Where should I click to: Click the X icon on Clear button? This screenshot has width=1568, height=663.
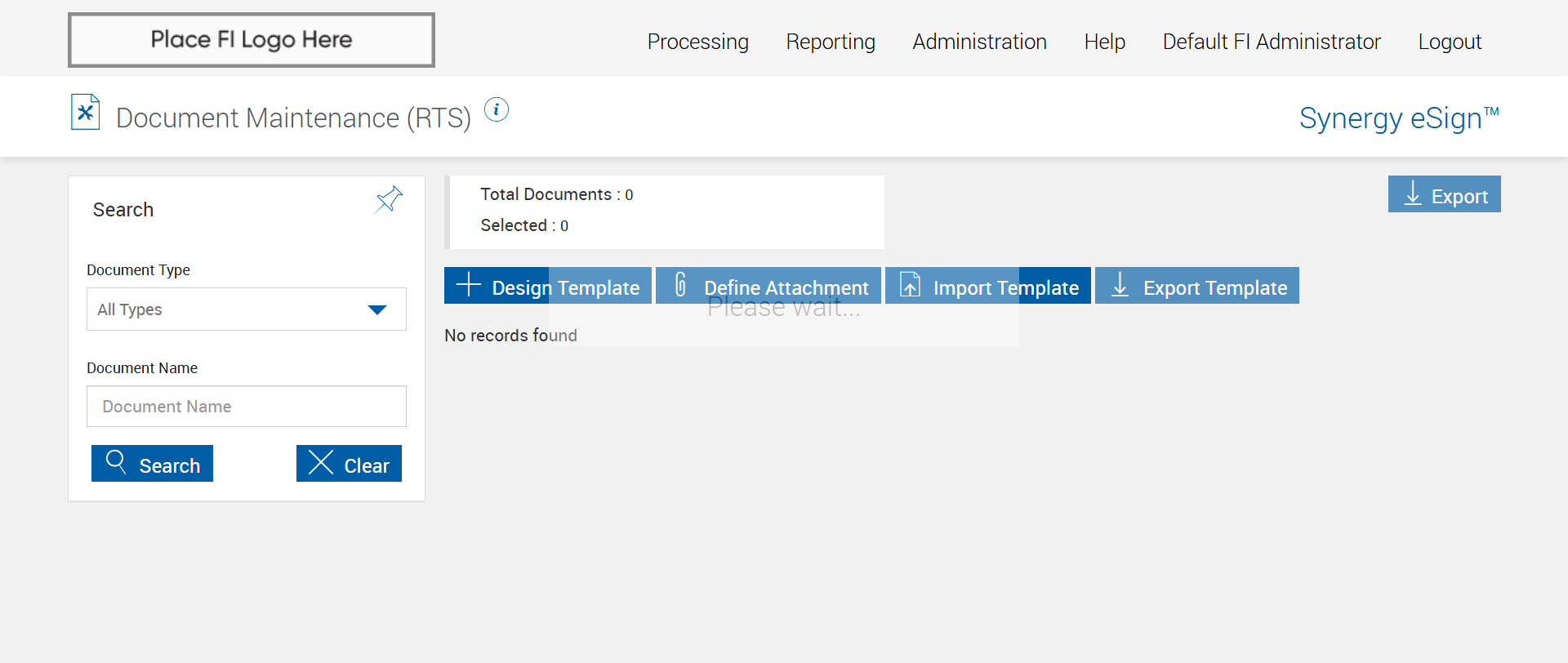(x=321, y=463)
